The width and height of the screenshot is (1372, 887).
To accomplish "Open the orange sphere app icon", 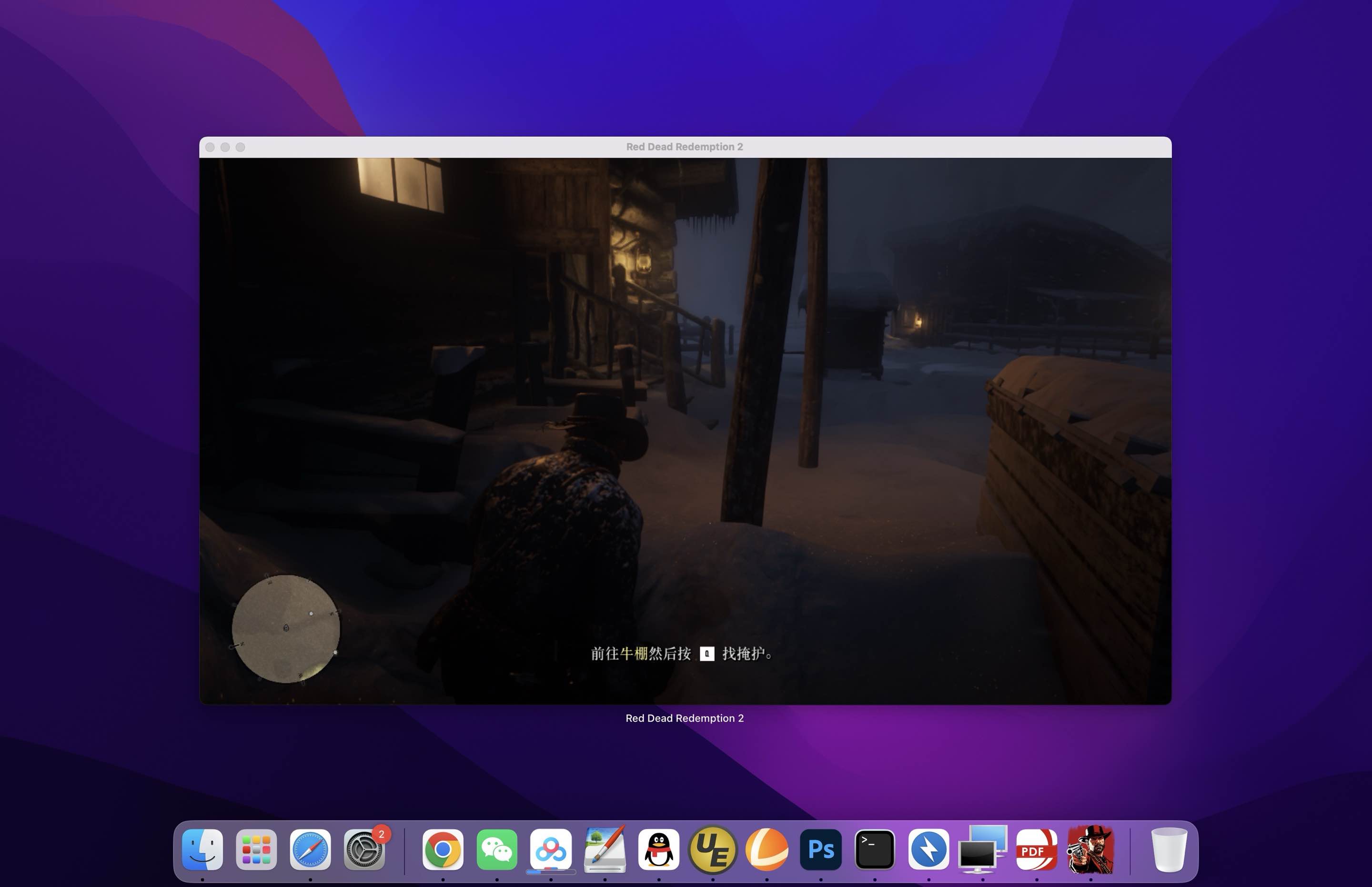I will pyautogui.click(x=767, y=849).
